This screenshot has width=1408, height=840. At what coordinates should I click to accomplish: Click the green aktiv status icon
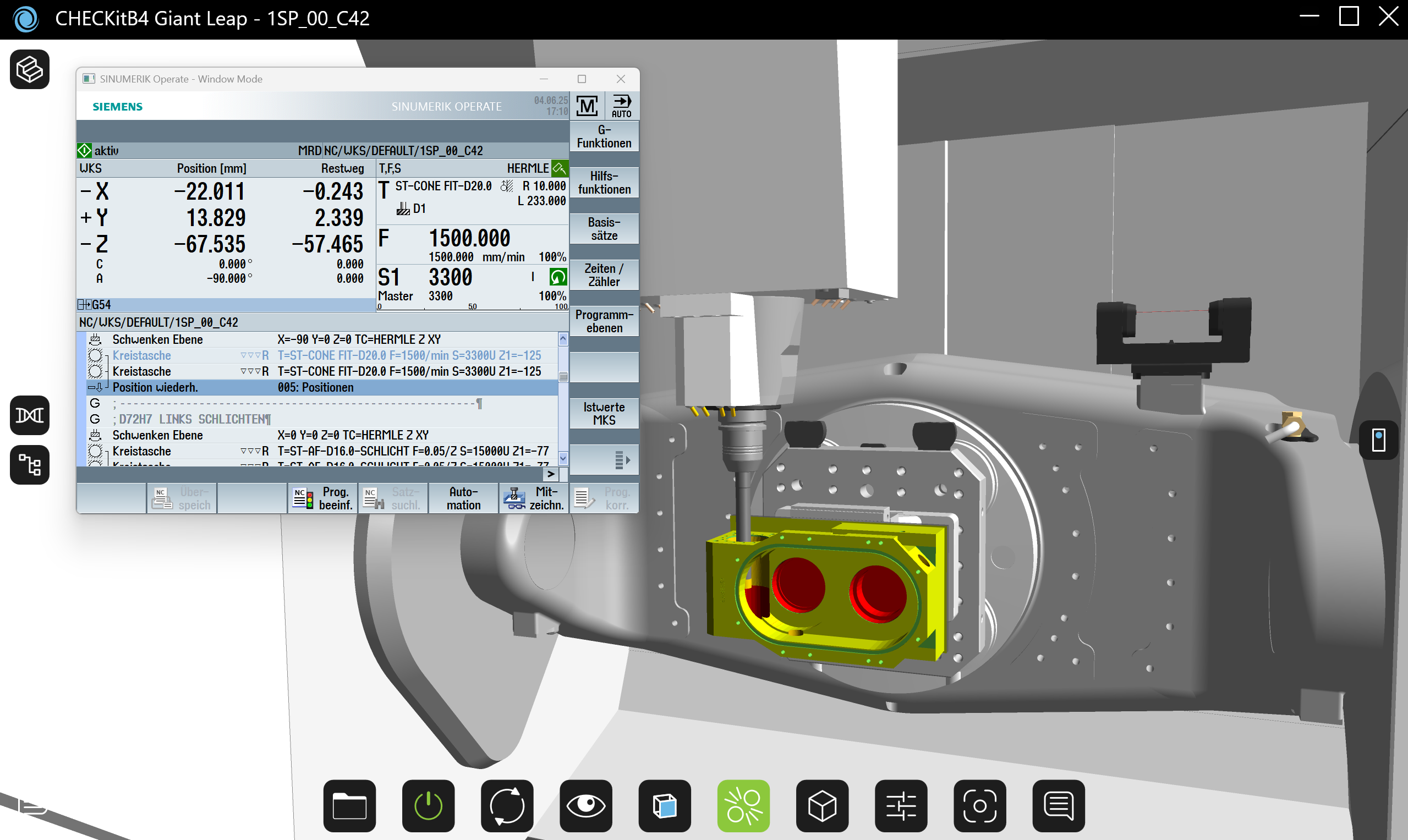[84, 151]
